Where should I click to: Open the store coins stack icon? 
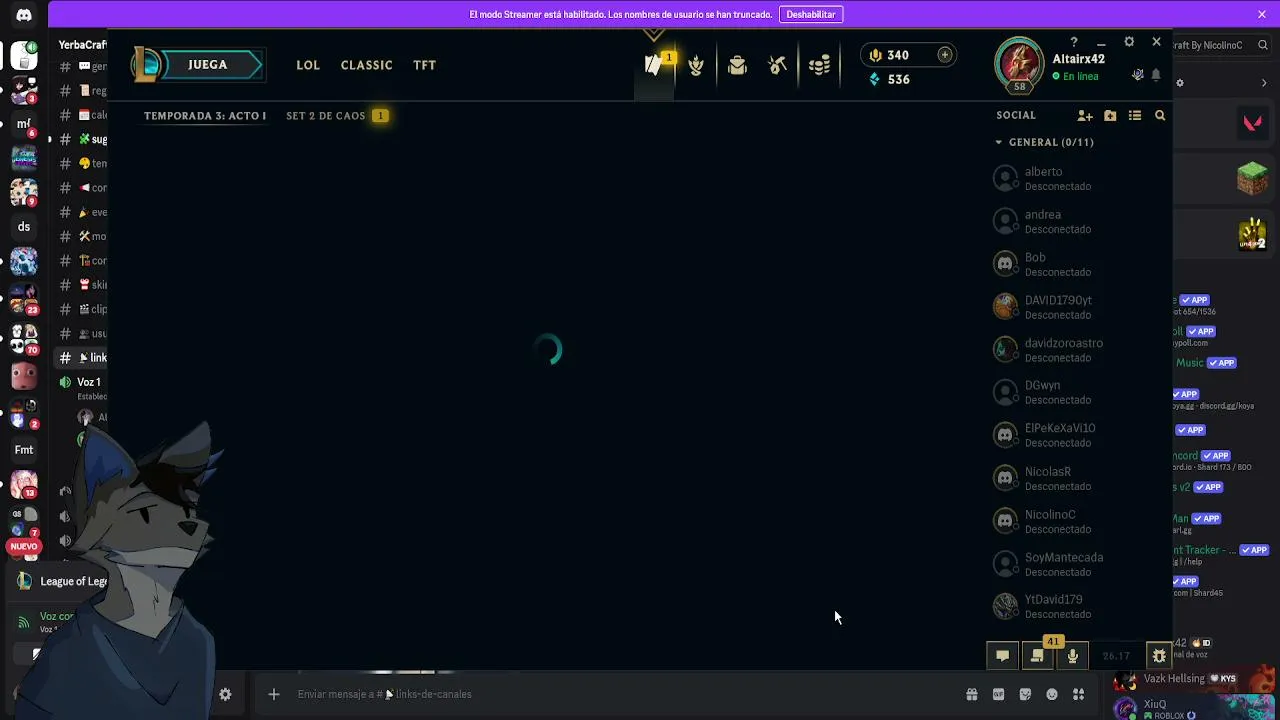(x=819, y=66)
